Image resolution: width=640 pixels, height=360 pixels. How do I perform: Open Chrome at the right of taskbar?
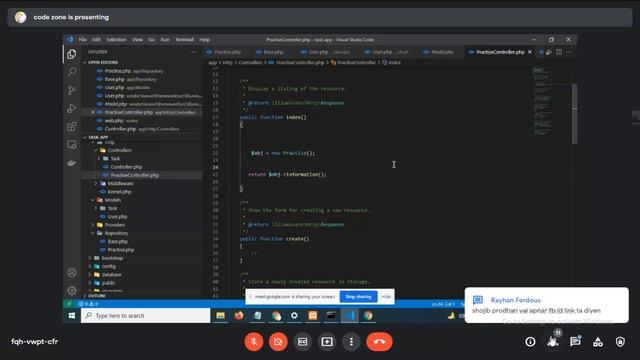(368, 316)
